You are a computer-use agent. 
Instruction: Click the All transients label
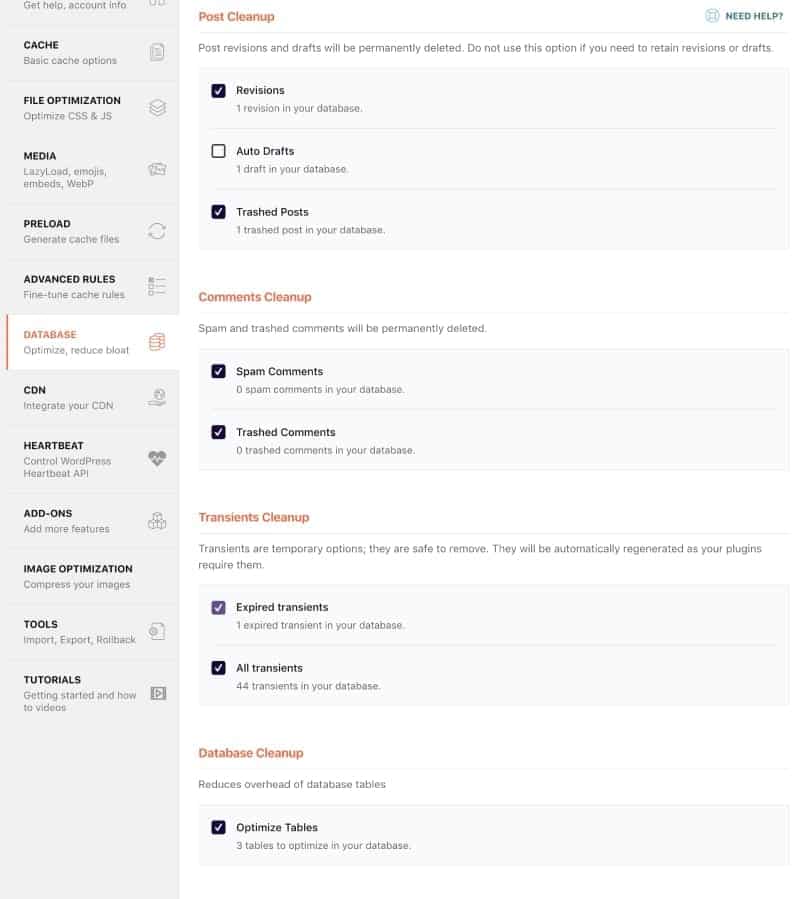pos(269,668)
